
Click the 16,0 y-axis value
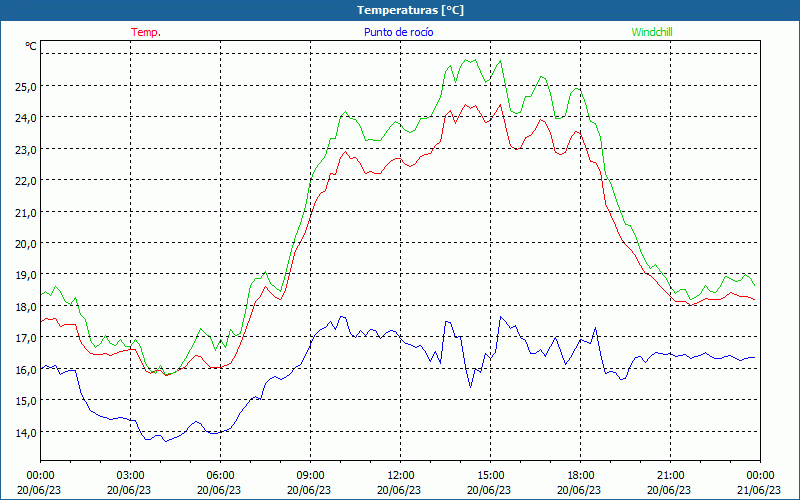(x=26, y=370)
